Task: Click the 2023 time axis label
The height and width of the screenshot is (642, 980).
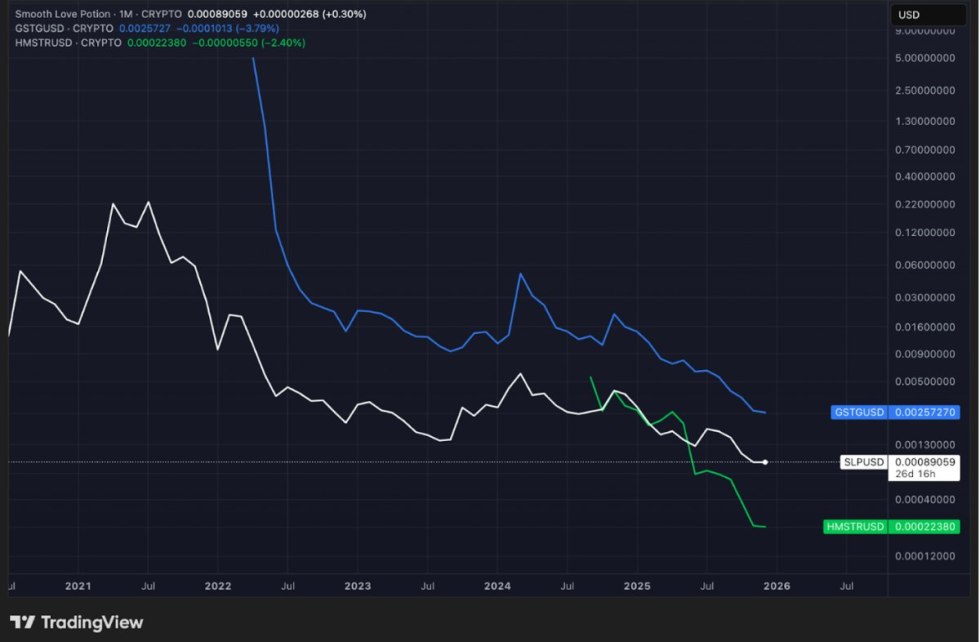Action: coord(358,586)
